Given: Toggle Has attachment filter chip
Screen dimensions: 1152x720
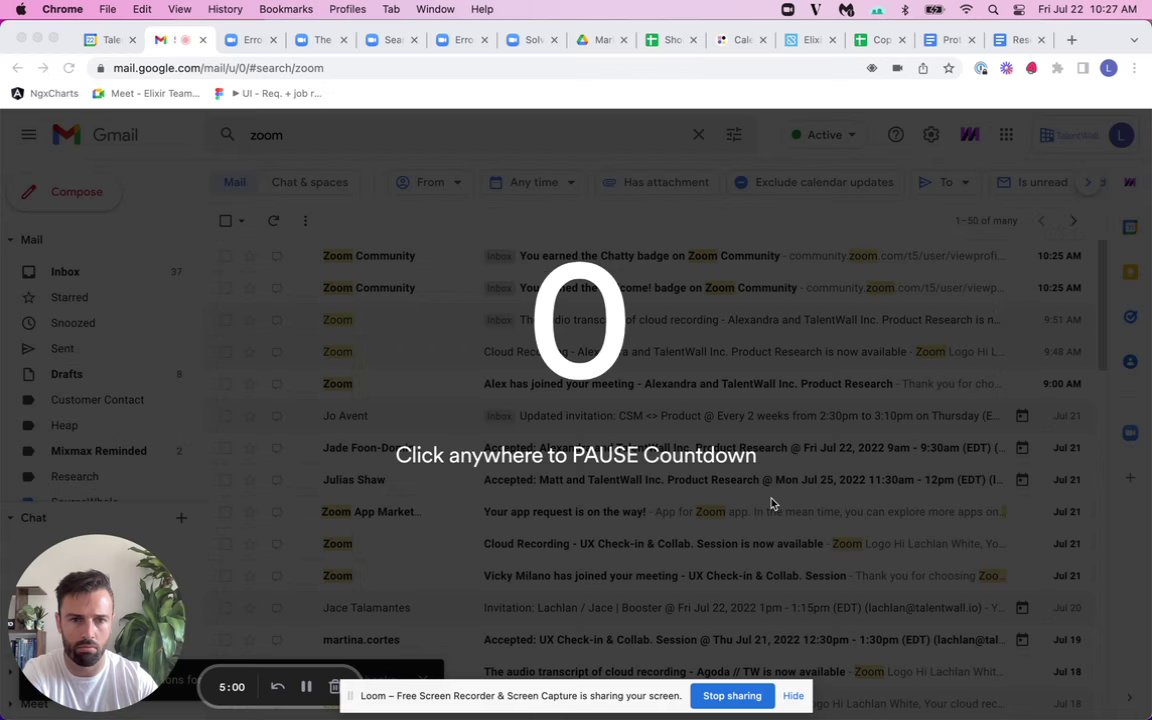Looking at the screenshot, I should [x=656, y=182].
